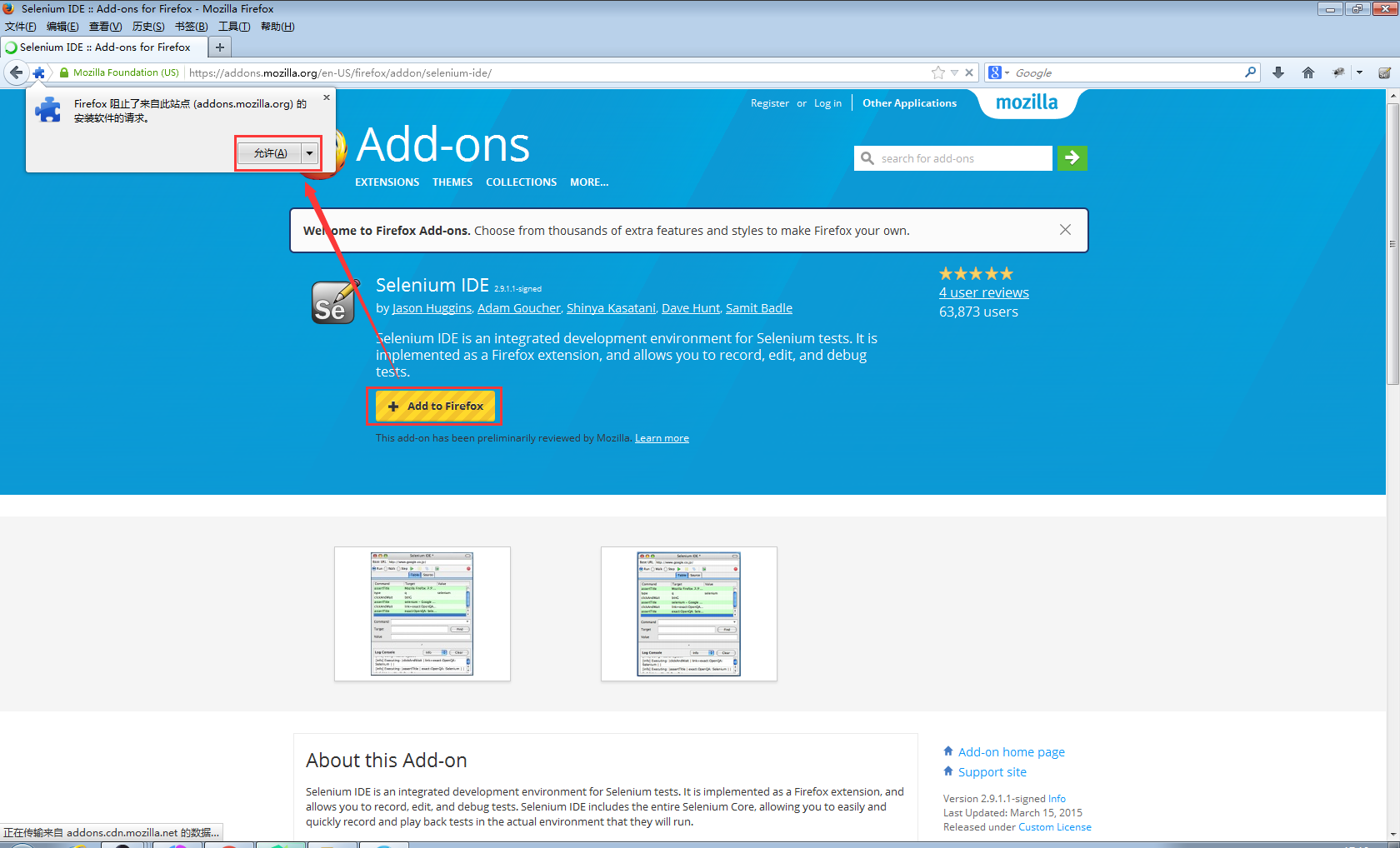Image resolution: width=1400 pixels, height=848 pixels.
Task: Select the Selenium IDE browser tab
Action: pos(105,47)
